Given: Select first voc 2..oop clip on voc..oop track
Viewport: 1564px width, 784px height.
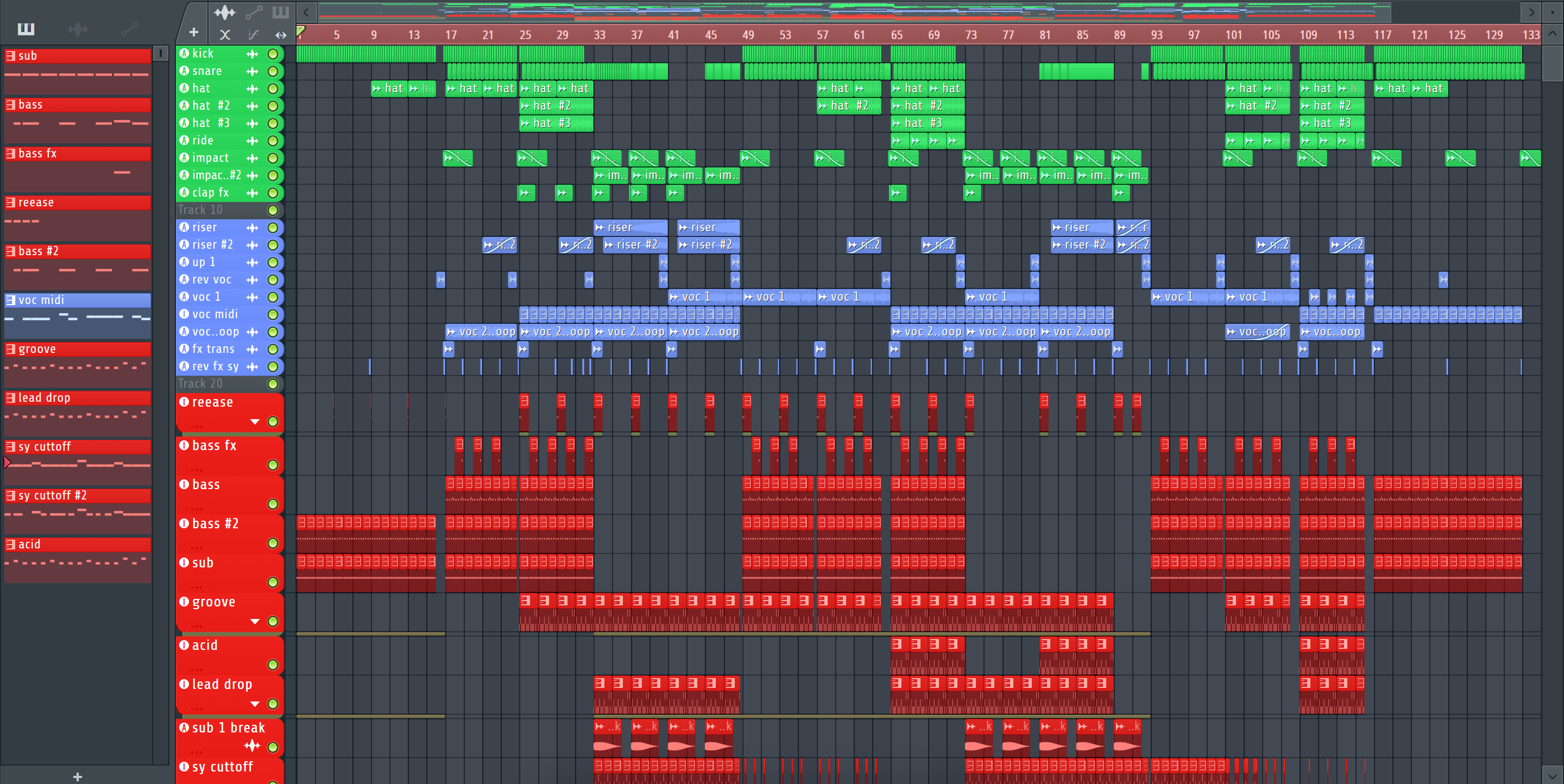Looking at the screenshot, I should tap(481, 332).
